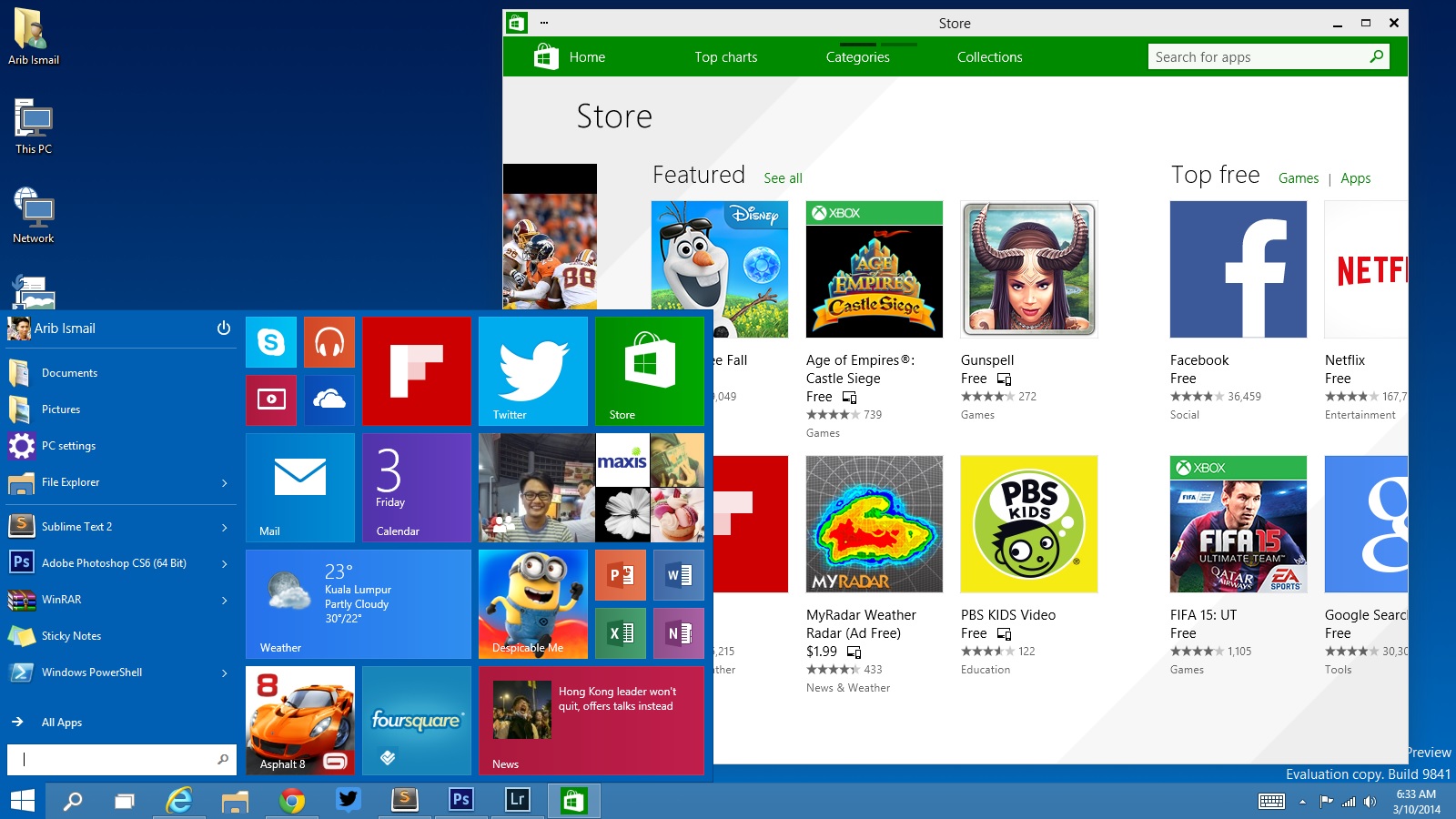Open the Music headphones tile
The height and width of the screenshot is (819, 1456).
click(x=329, y=342)
